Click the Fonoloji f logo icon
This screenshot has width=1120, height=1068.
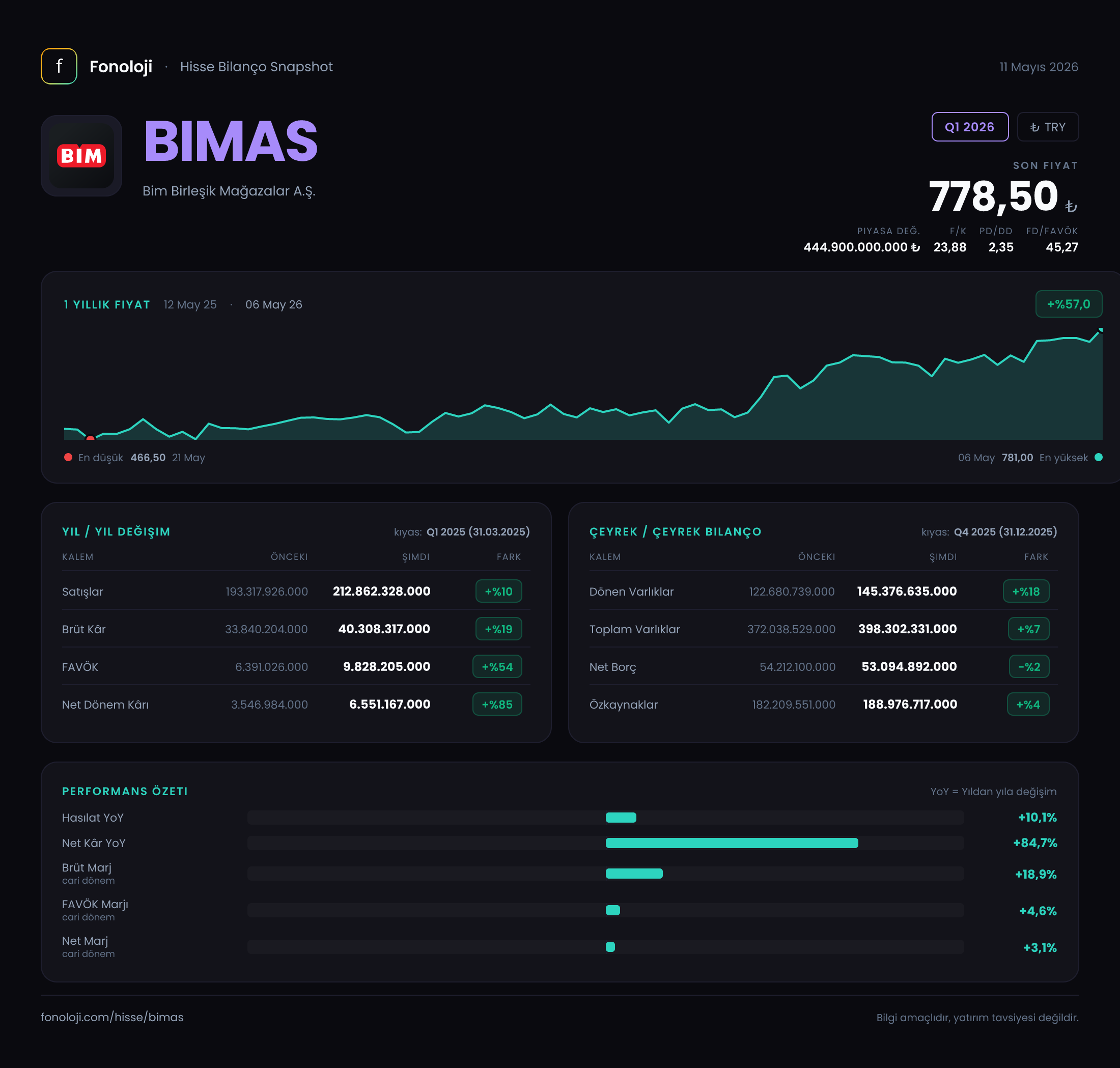coord(59,66)
